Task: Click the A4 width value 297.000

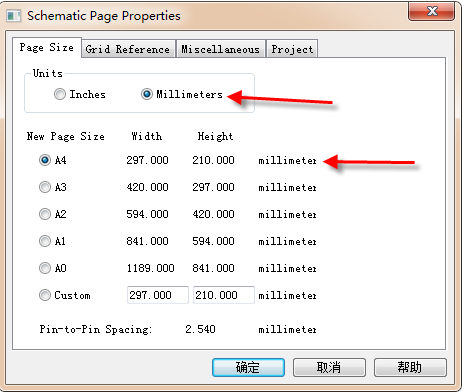Action: [x=147, y=160]
